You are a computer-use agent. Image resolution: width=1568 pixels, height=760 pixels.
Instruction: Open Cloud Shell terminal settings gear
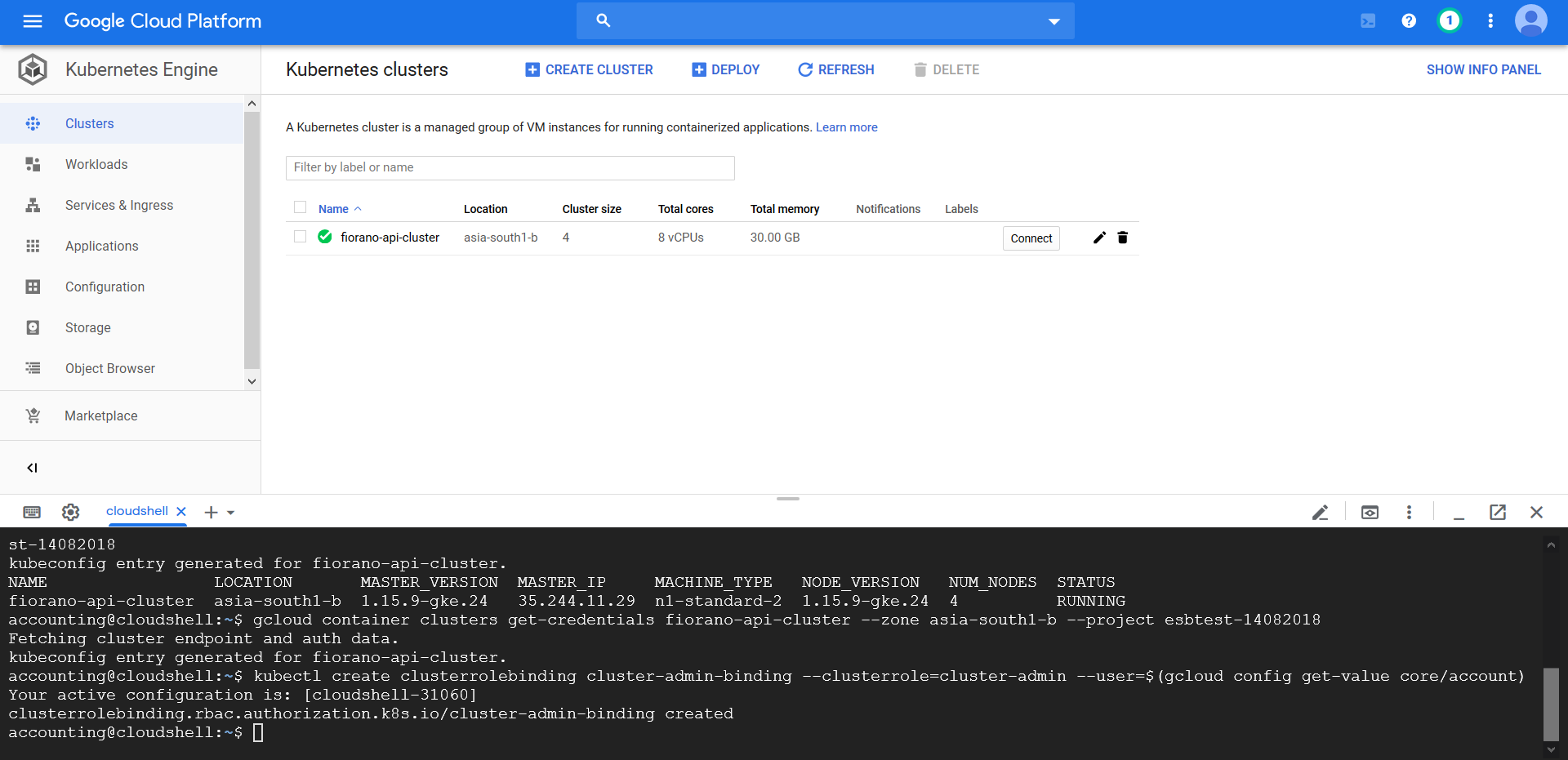coord(71,512)
